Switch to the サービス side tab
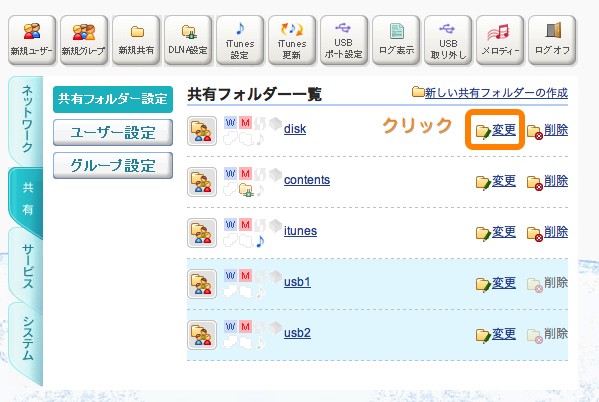 click(x=27, y=267)
